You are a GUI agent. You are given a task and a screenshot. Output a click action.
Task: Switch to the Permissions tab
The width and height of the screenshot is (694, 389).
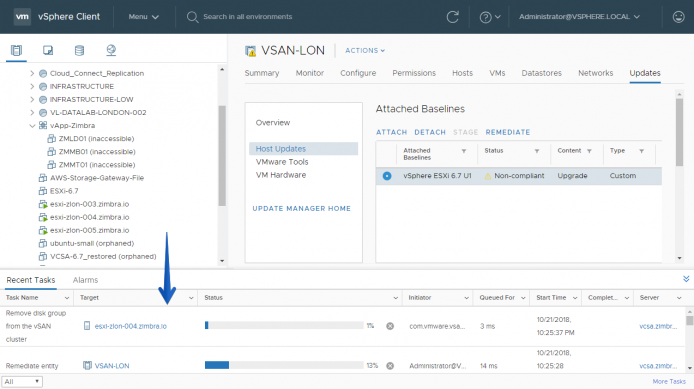pyautogui.click(x=414, y=73)
